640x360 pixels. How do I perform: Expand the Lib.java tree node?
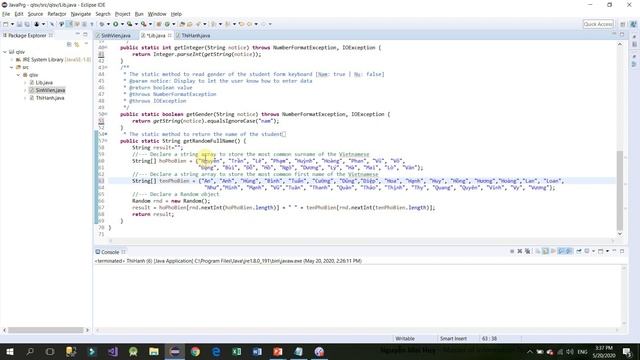25,83
